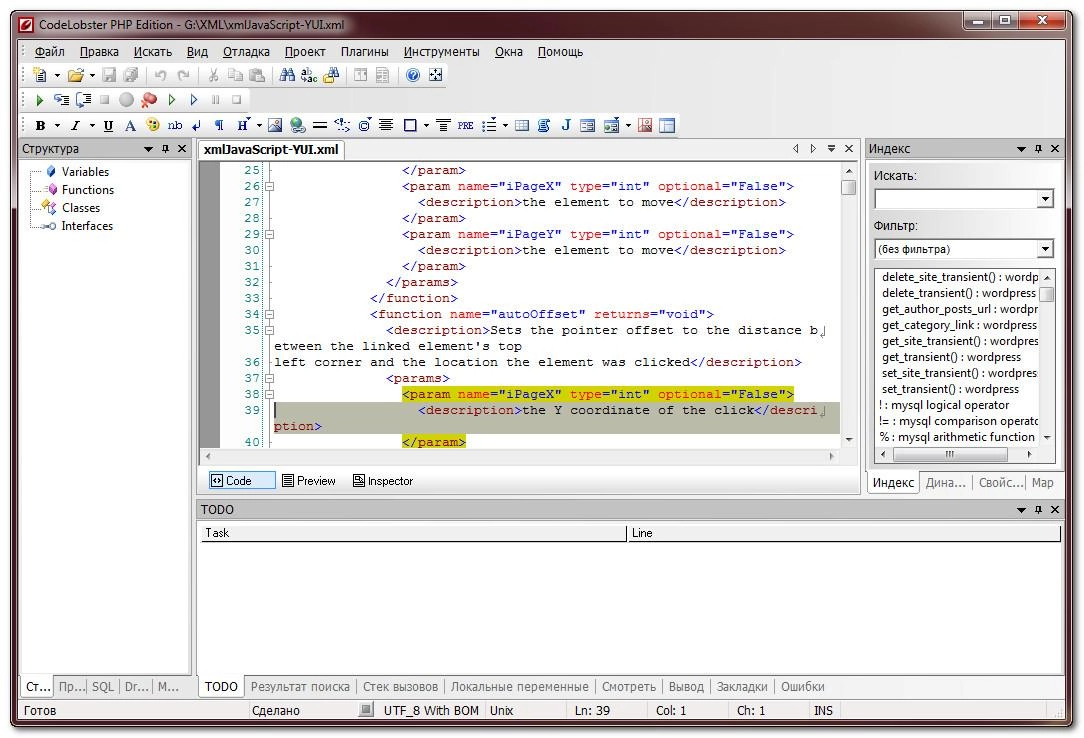Image resolution: width=1084 pixels, height=738 pixels.
Task: Apply bold formatting tag
Action: pos(41,125)
